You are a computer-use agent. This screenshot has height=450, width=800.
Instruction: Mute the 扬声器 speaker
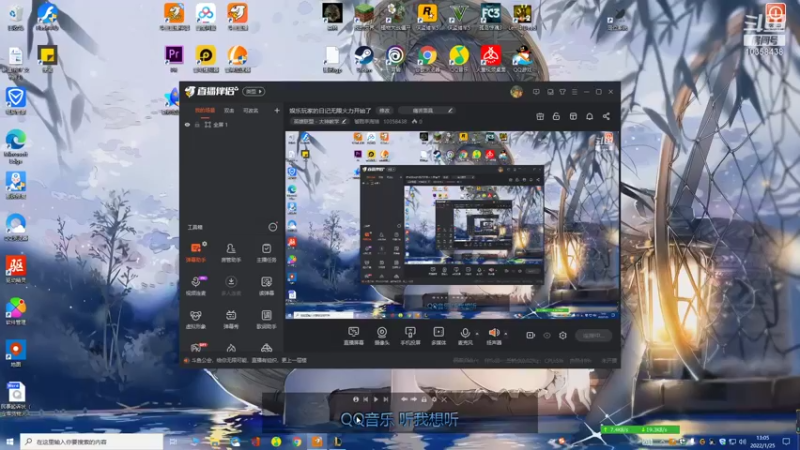(494, 336)
